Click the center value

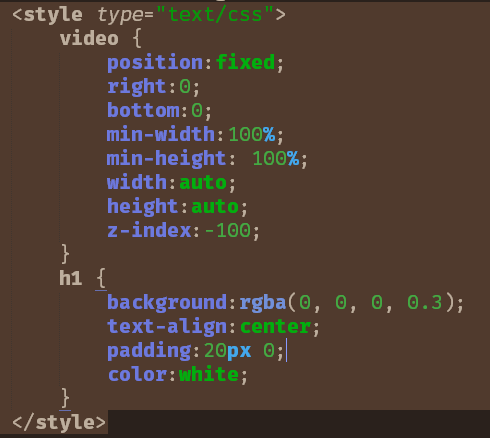tap(276, 327)
